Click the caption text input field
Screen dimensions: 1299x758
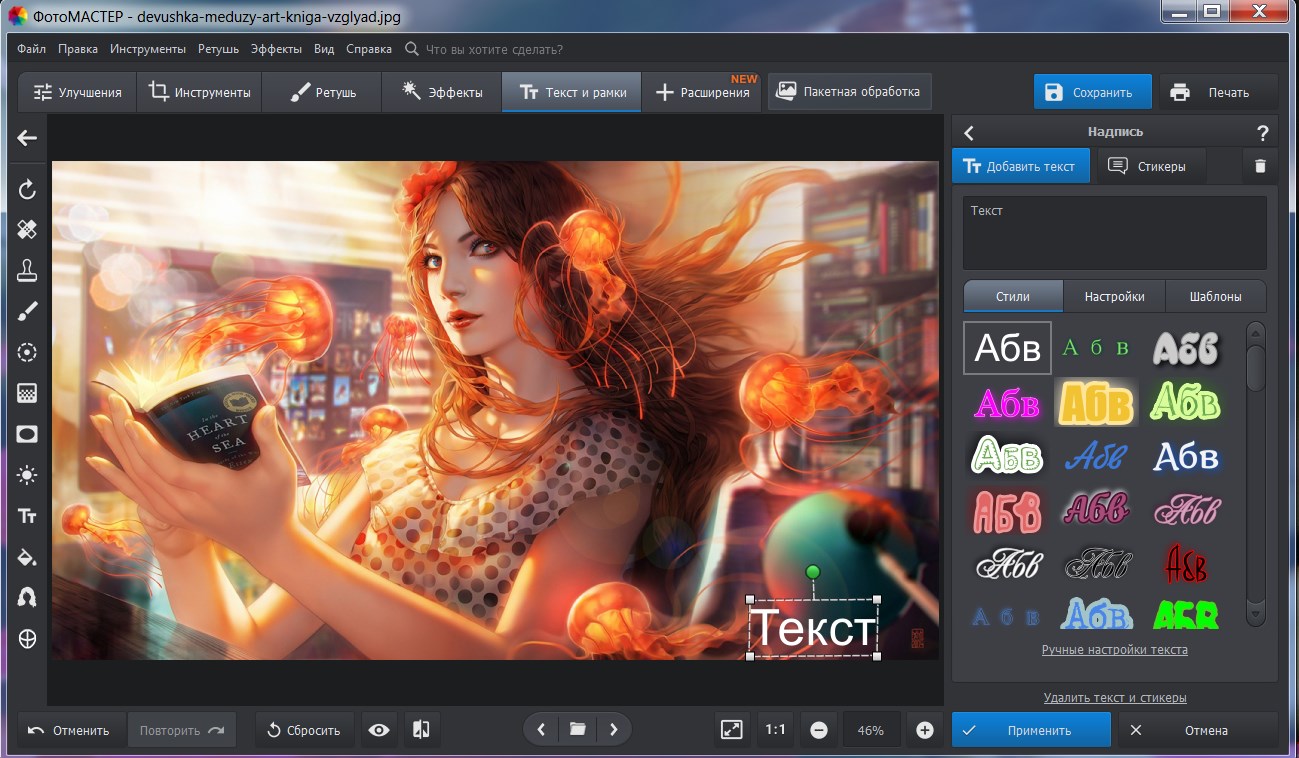pos(1114,233)
